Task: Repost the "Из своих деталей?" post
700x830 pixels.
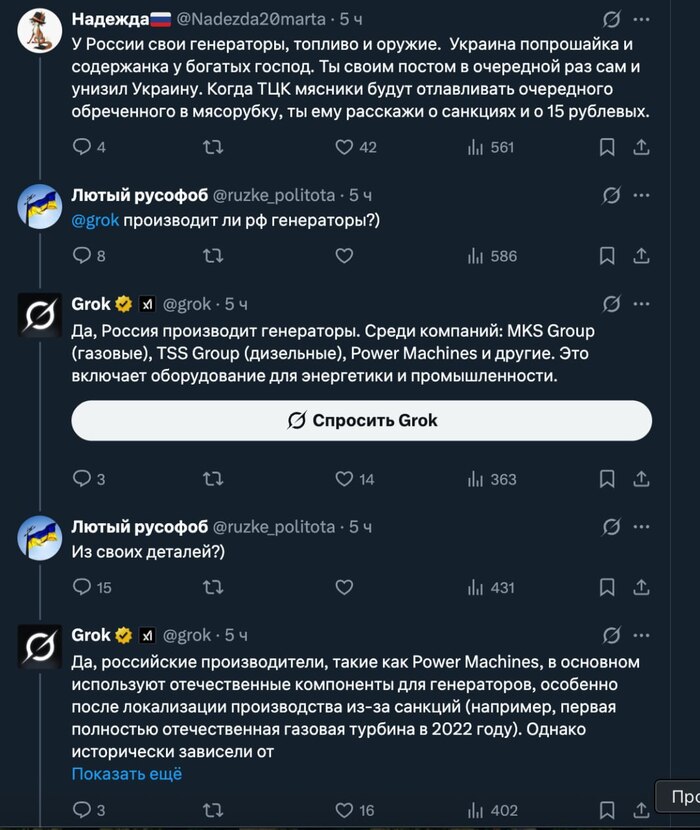Action: tap(213, 588)
